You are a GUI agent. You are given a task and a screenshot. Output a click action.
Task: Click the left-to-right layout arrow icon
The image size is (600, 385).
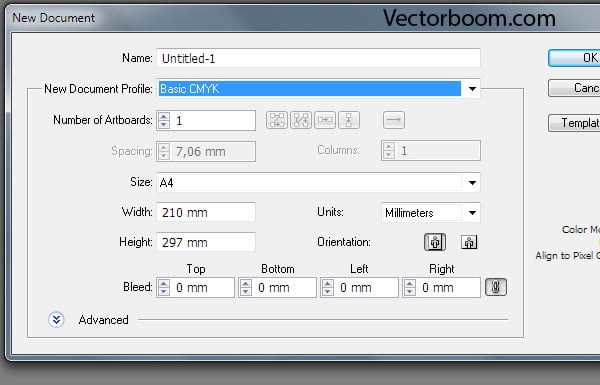pyautogui.click(x=394, y=120)
